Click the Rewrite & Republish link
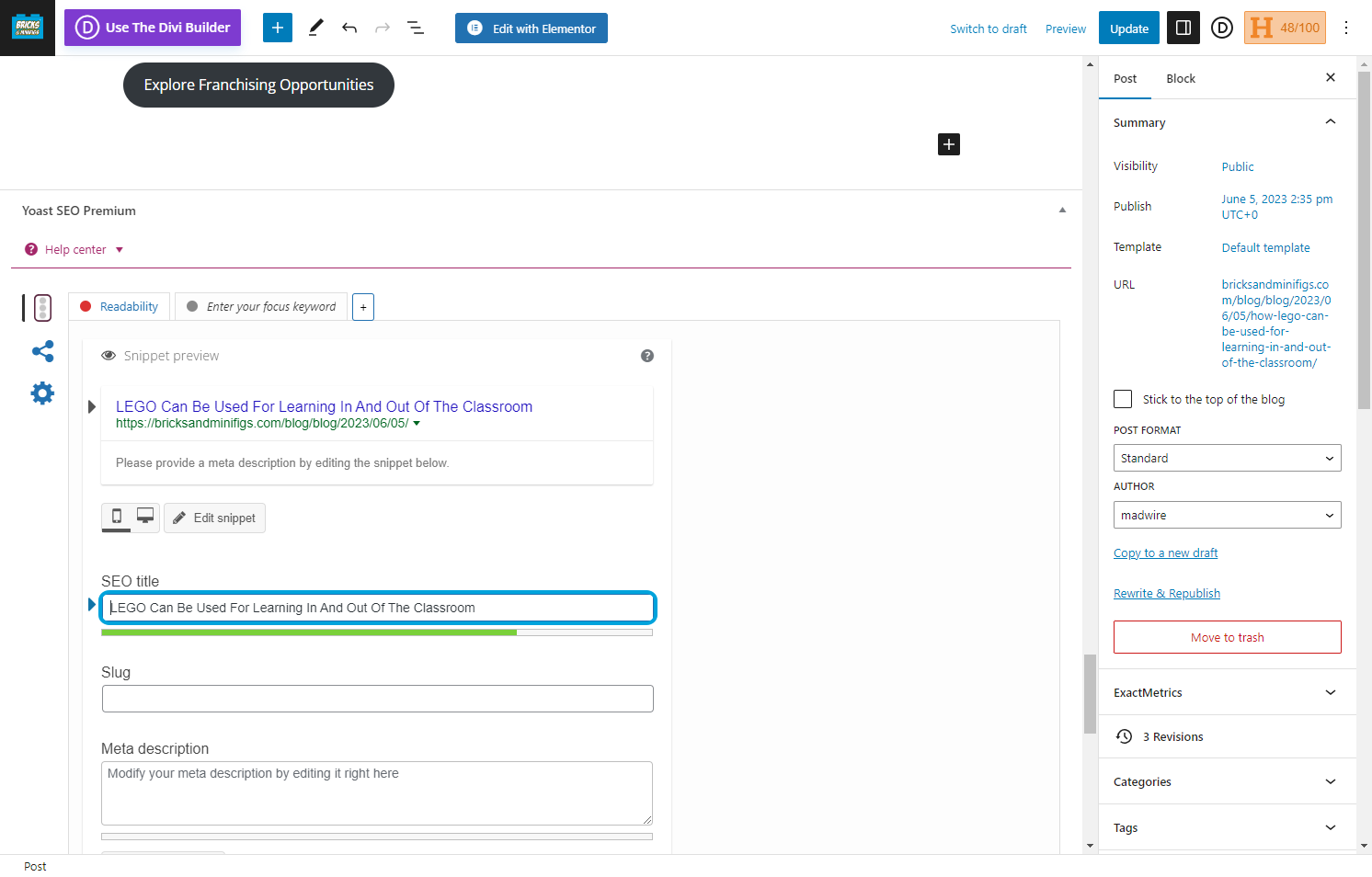The width and height of the screenshot is (1372, 877). pyautogui.click(x=1167, y=593)
